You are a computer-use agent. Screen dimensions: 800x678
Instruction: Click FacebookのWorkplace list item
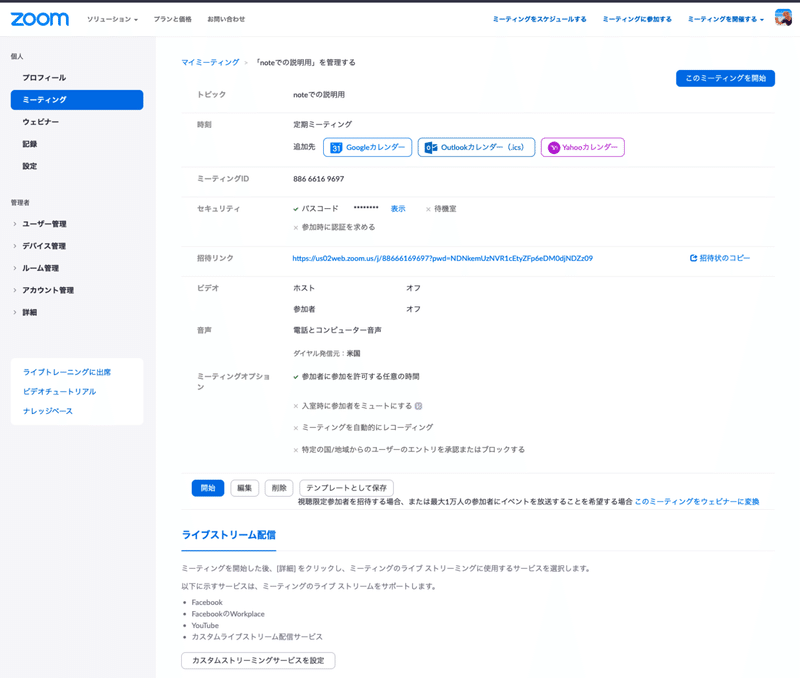click(228, 614)
